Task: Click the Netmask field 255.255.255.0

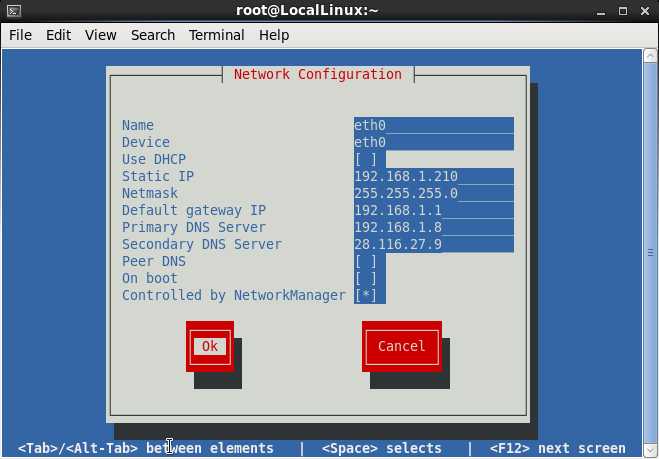Action: point(434,193)
